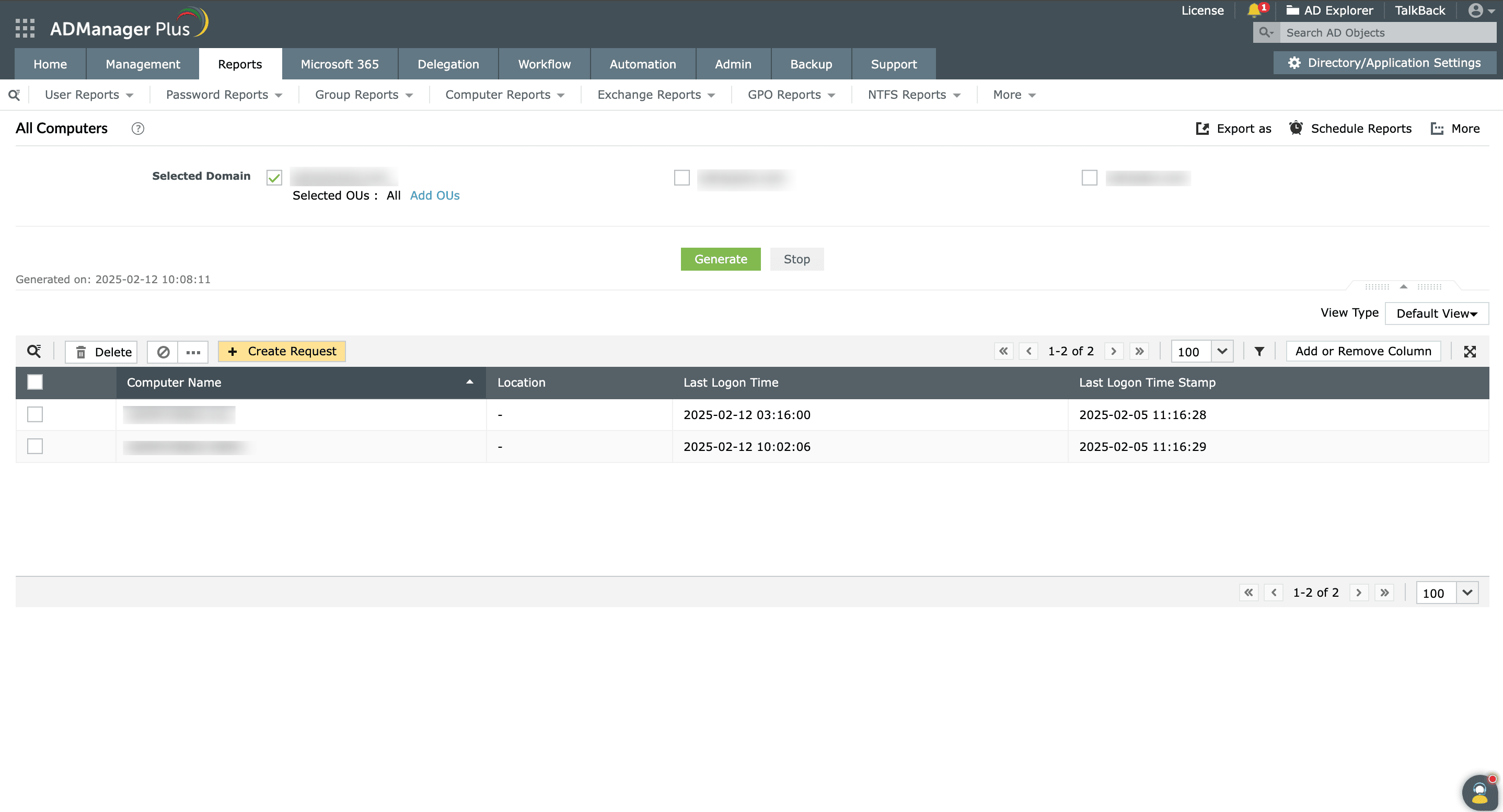Switch to the Management tab
Image resolution: width=1503 pixels, height=812 pixels.
142,64
